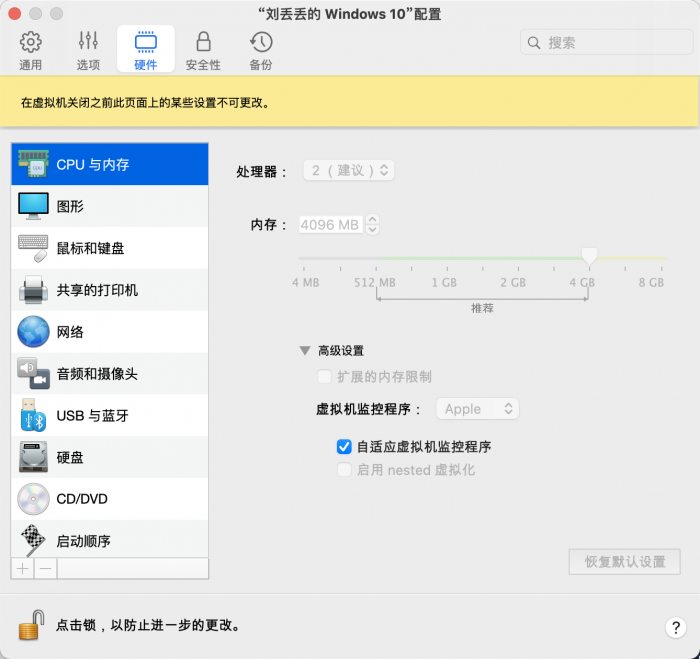Image resolution: width=700 pixels, height=659 pixels.
Task: Click the 8 GB mark on memory slider
Action: coord(651,282)
